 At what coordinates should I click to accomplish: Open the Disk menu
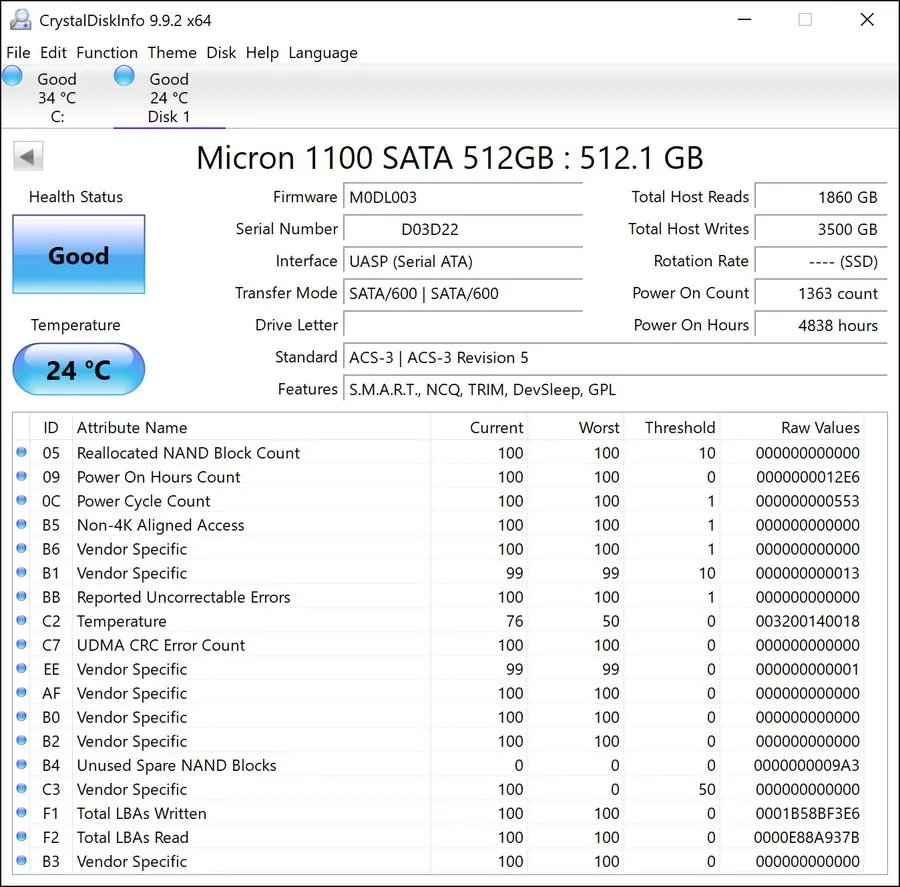pyautogui.click(x=221, y=53)
